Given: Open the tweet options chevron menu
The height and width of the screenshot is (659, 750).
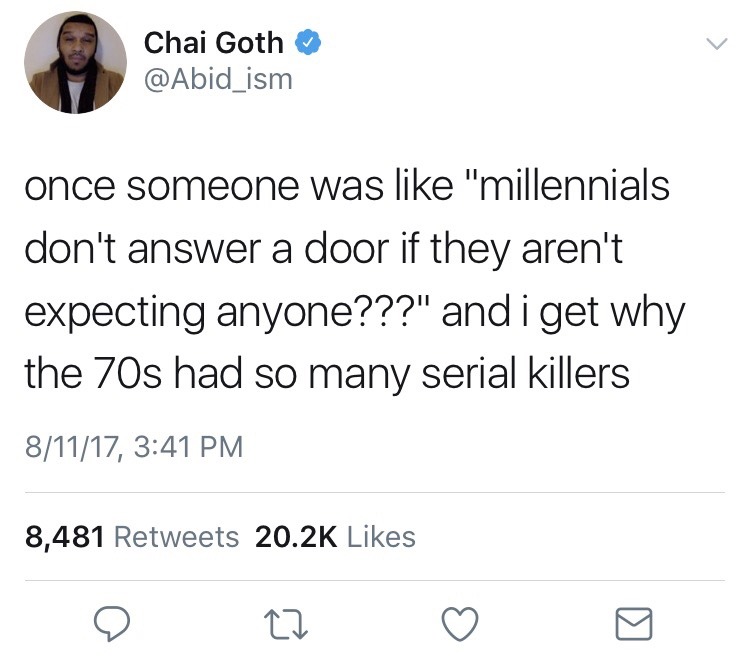Looking at the screenshot, I should 714,44.
